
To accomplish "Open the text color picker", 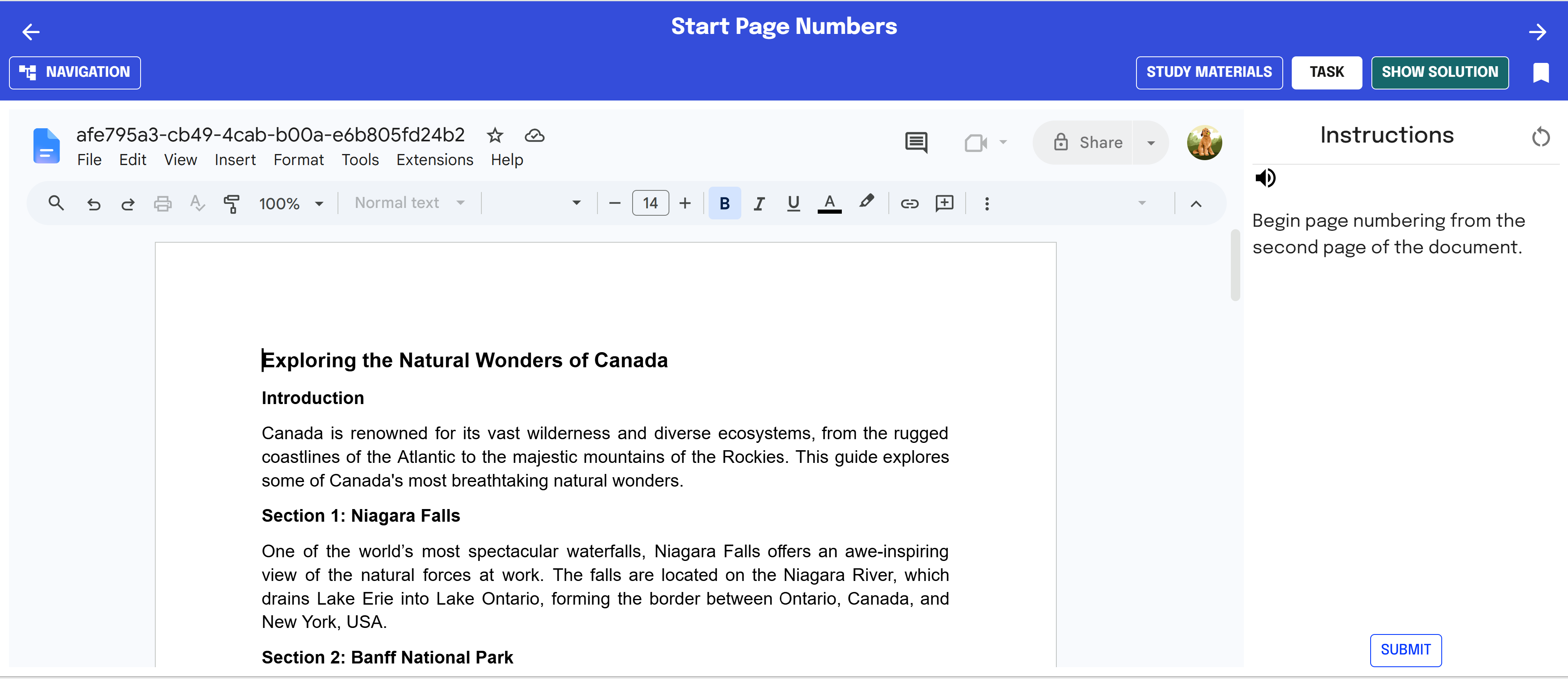I will (829, 203).
